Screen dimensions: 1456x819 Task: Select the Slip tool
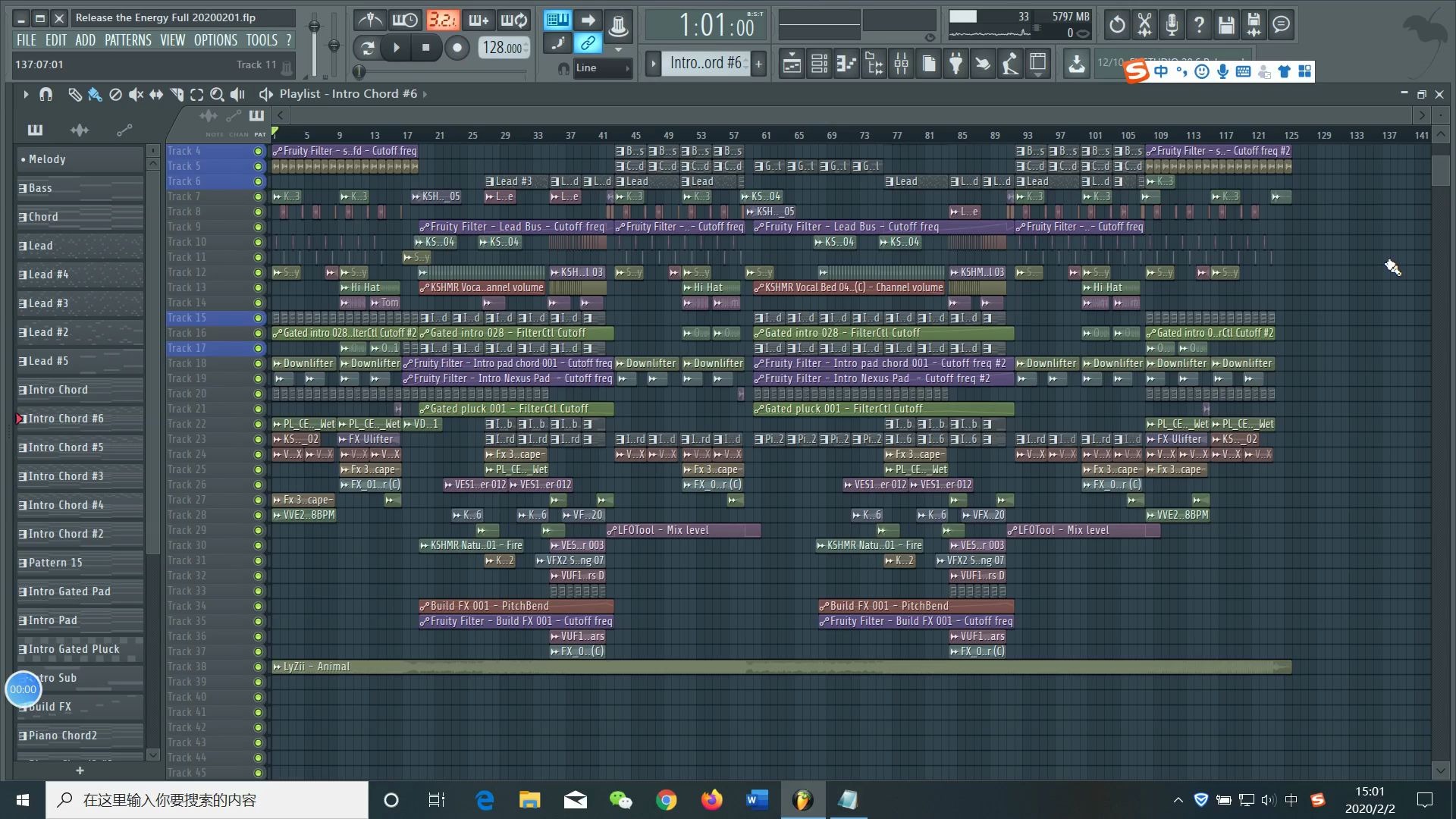156,94
